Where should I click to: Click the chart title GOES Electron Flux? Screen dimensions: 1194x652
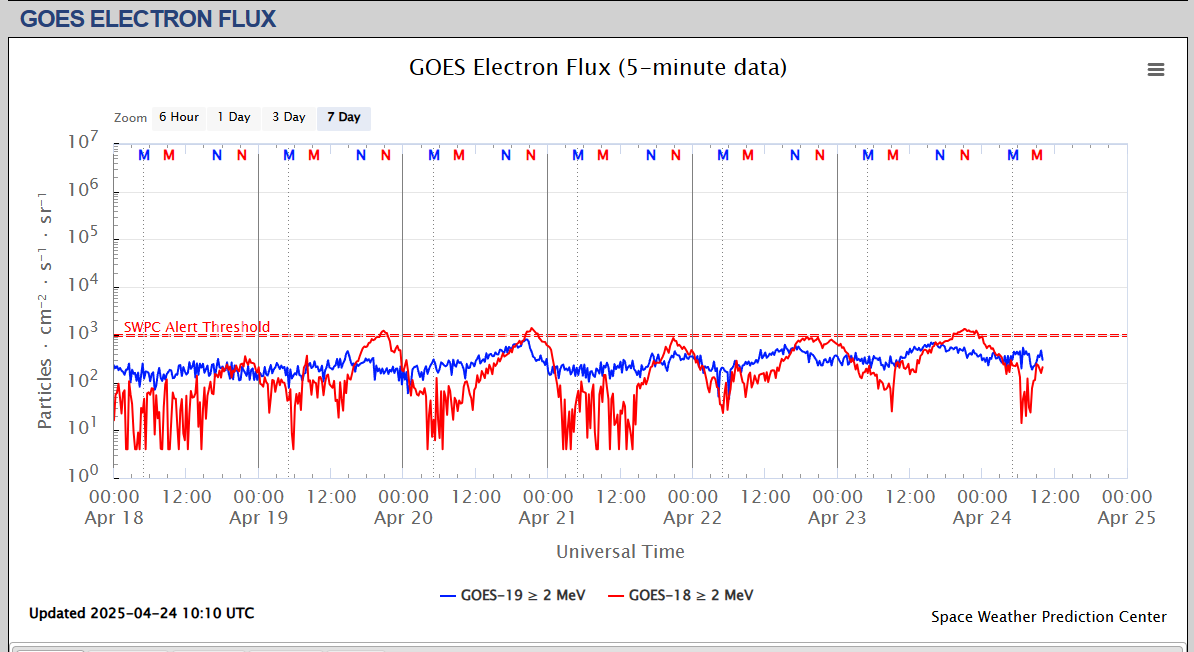coord(598,67)
